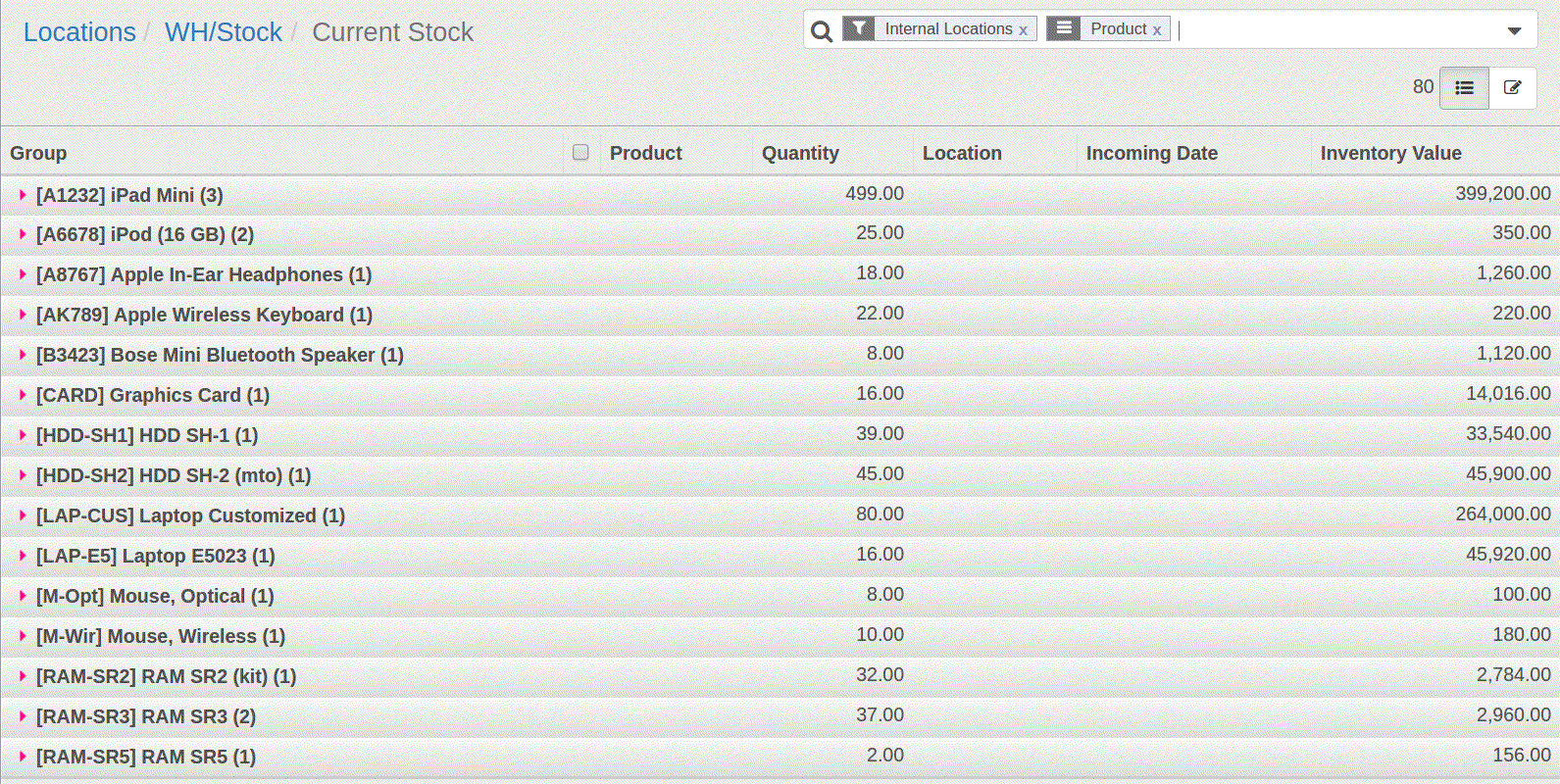Click the [RAM-SR5] RAM SR5 (1) row label
This screenshot has width=1560, height=784.
(146, 757)
